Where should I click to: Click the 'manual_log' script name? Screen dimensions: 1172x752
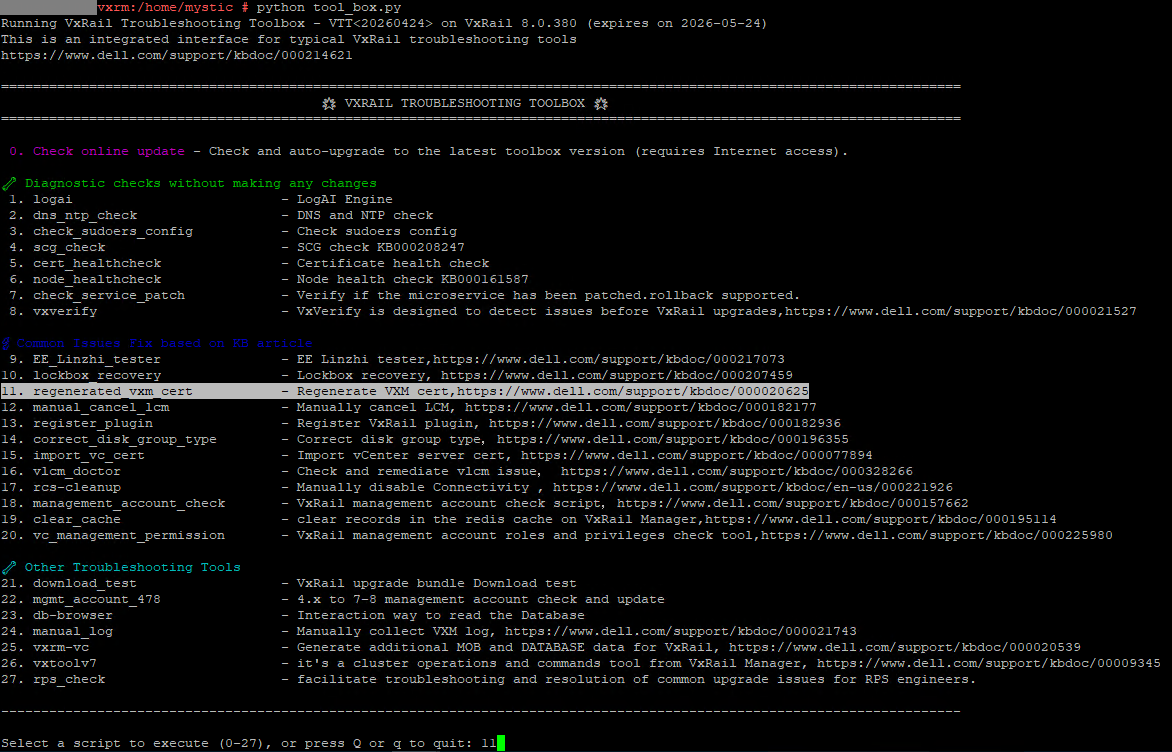73,632
